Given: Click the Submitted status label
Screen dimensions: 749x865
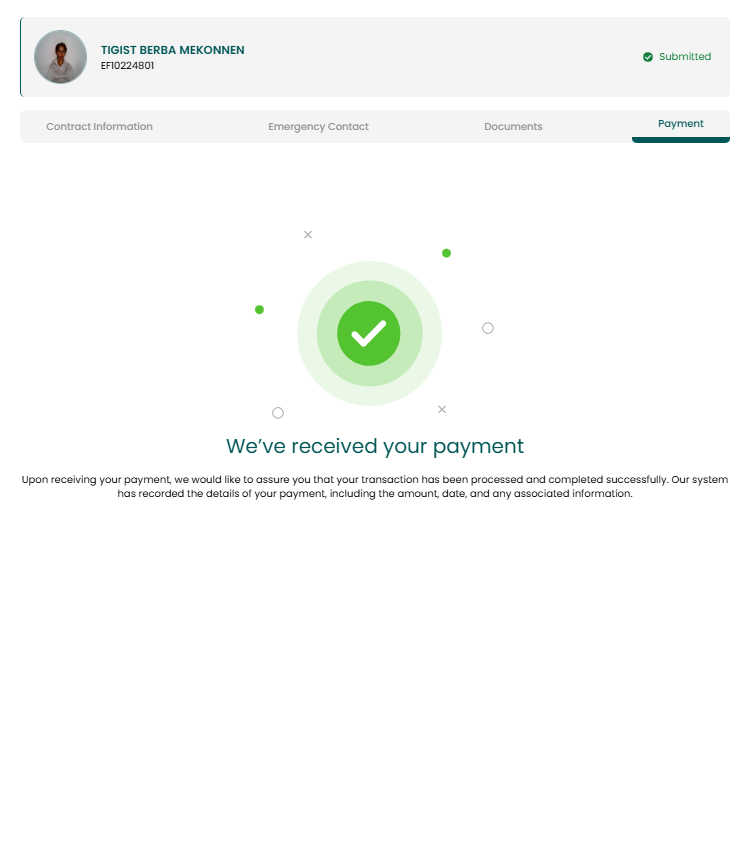Looking at the screenshot, I should (x=685, y=56).
